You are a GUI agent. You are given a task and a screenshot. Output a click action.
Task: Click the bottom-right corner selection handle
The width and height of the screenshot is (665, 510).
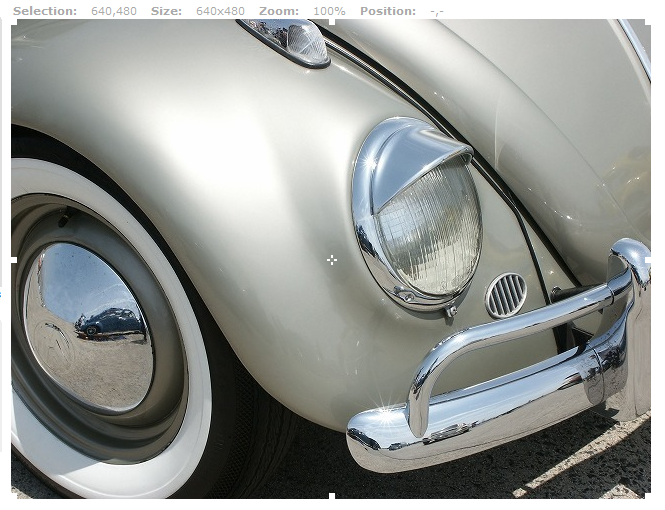coord(648,496)
